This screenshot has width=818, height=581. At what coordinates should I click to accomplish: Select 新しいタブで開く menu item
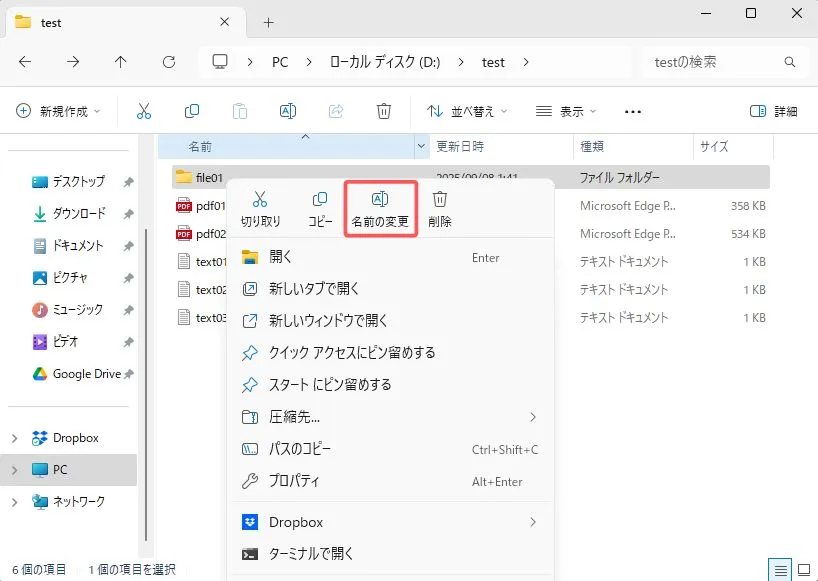[x=314, y=289]
